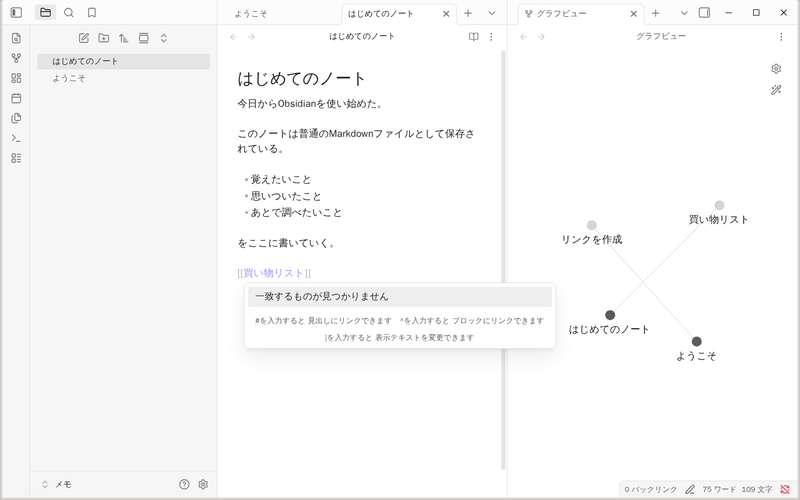Viewport: 800px width, 500px height.
Task: Open more options for the note
Action: pyautogui.click(x=491, y=37)
